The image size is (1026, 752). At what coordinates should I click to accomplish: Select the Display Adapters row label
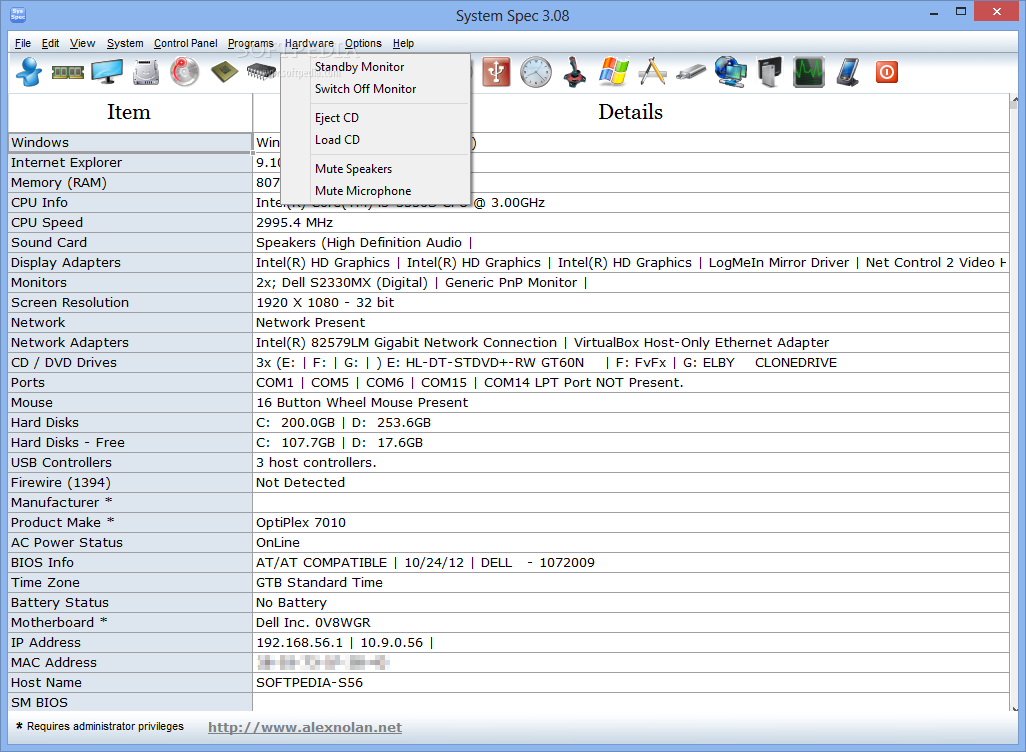tap(130, 263)
